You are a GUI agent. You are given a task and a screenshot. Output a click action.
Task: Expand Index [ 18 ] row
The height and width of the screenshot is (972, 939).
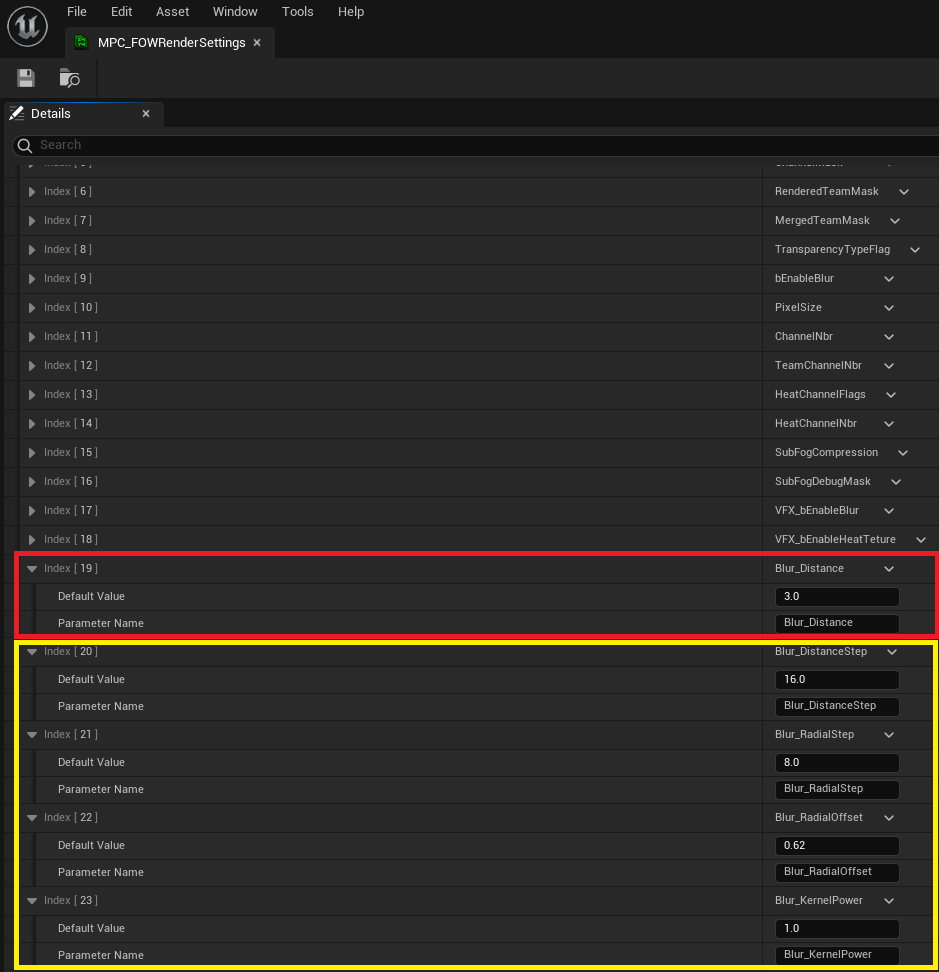pyautogui.click(x=32, y=540)
